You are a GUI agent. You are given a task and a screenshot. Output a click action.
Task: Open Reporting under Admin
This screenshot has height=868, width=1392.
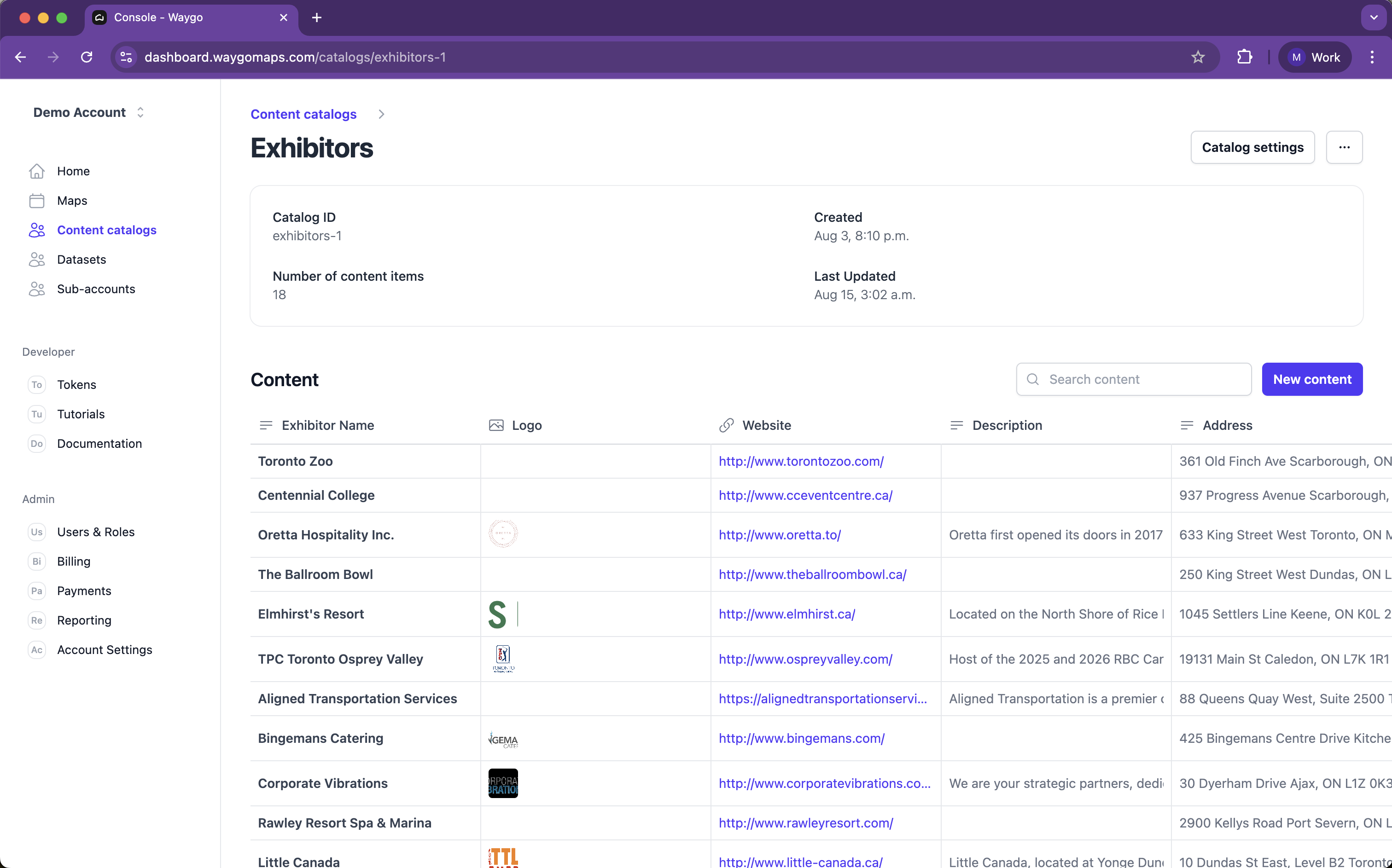tap(84, 620)
